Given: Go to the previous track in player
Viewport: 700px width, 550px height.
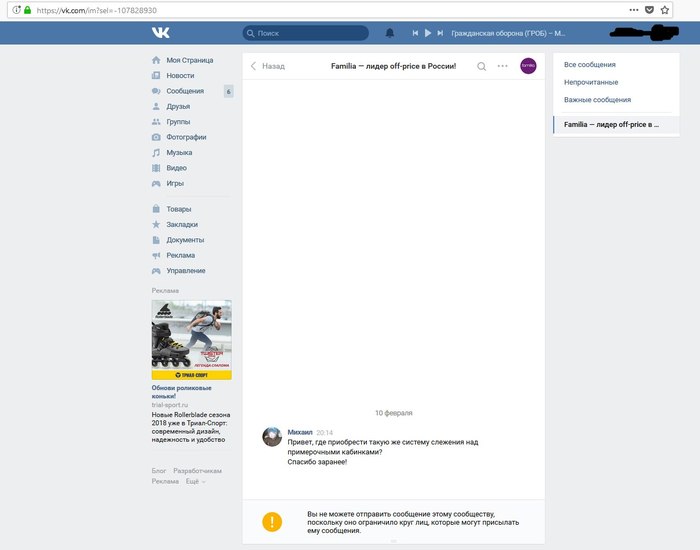Looking at the screenshot, I should [415, 33].
